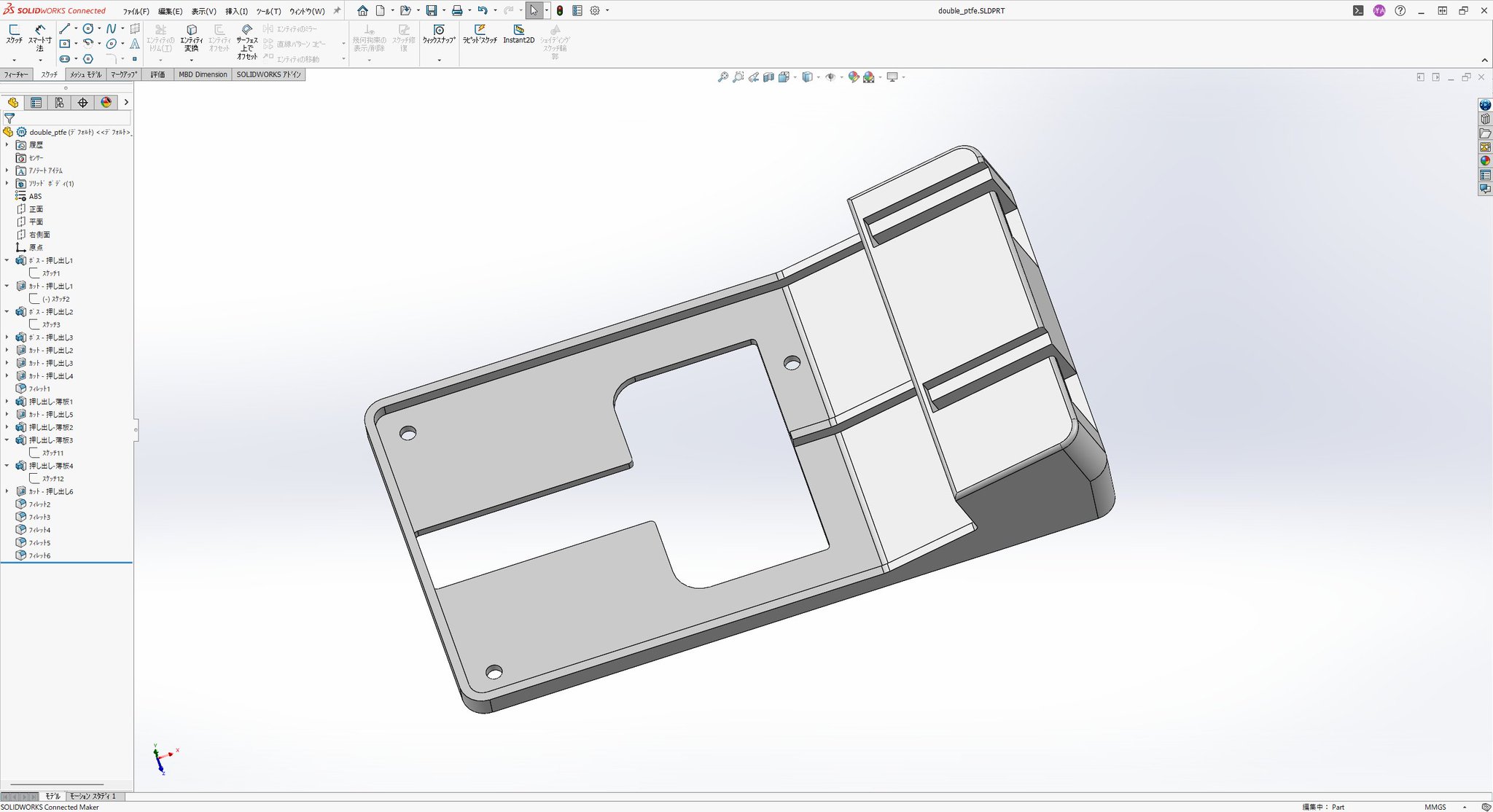1493x812 pixels.
Task: Switch to the フィーチャー tab
Action: click(x=16, y=74)
